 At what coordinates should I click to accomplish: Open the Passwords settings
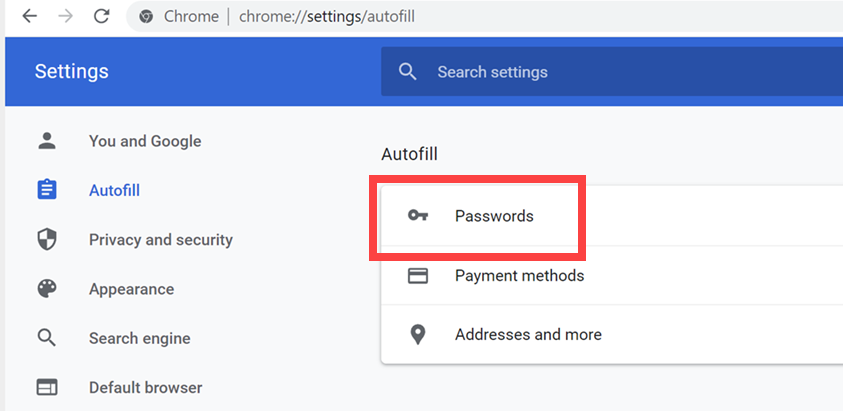[x=494, y=216]
